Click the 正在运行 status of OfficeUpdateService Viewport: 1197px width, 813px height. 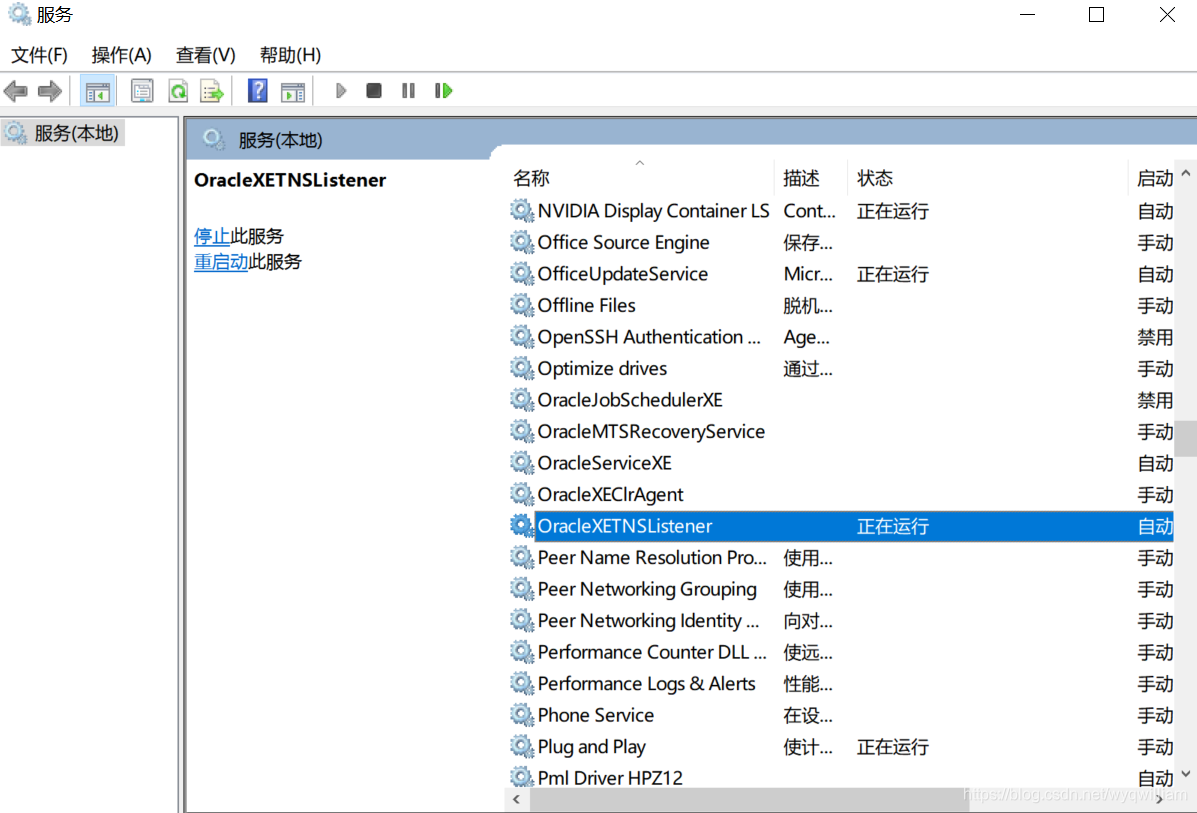pos(892,274)
